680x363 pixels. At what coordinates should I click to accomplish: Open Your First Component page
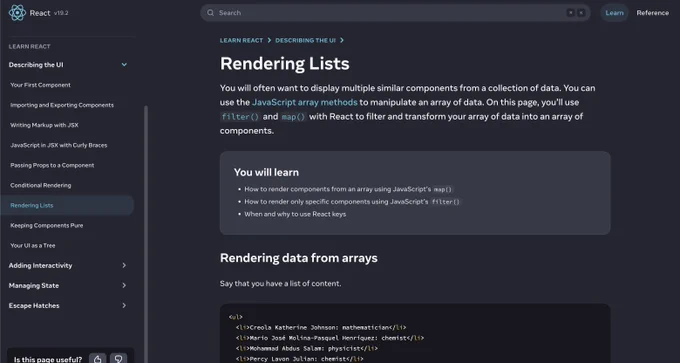coord(40,85)
